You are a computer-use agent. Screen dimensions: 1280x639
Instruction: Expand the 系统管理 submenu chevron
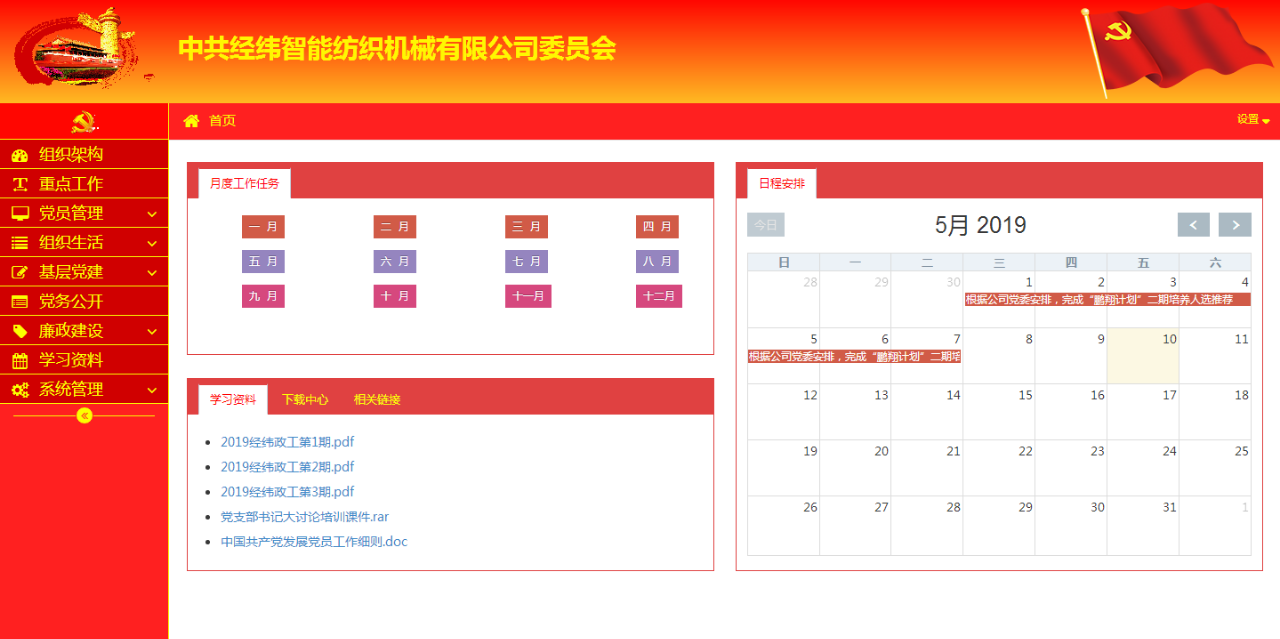click(152, 390)
